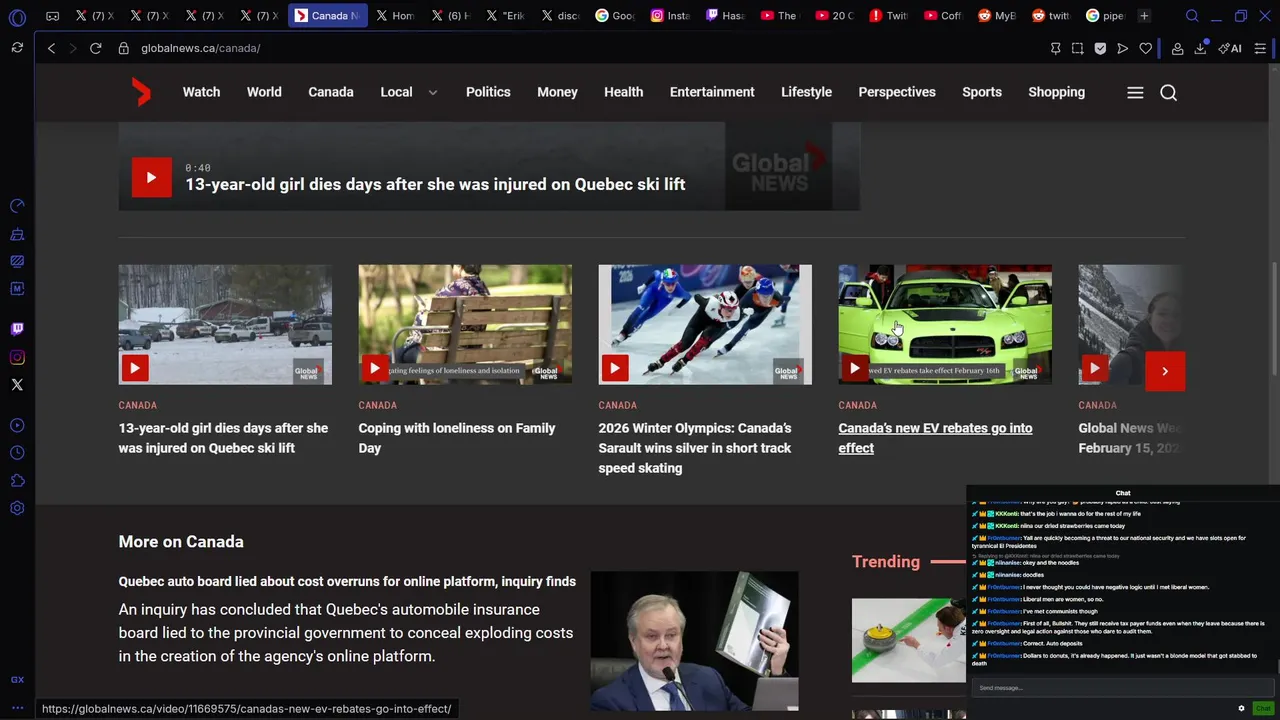Click the Global News logo

click(142, 92)
